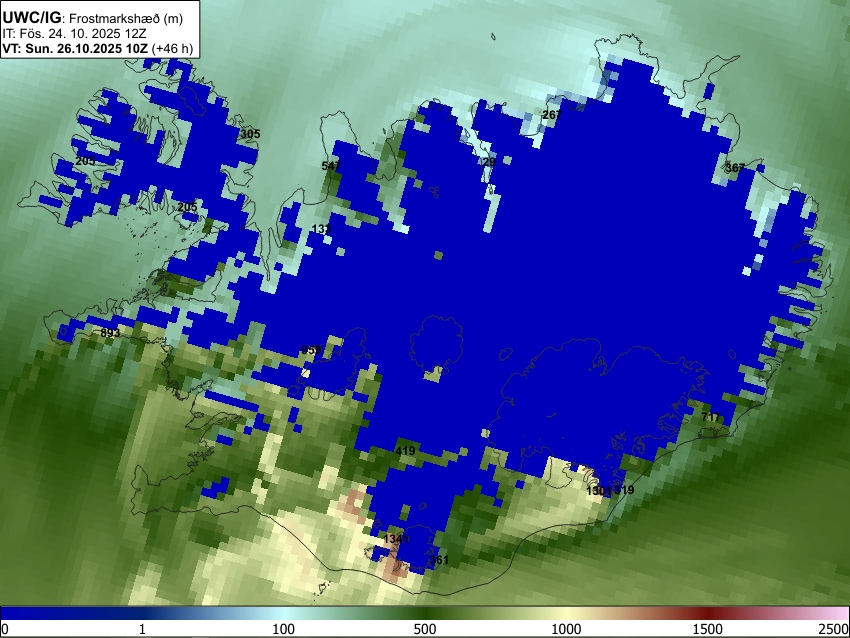Select the initial time line 'IT: Fös. 24. 10. 2025 12Z'
Image resolution: width=850 pixels, height=638 pixels.
pos(74,34)
